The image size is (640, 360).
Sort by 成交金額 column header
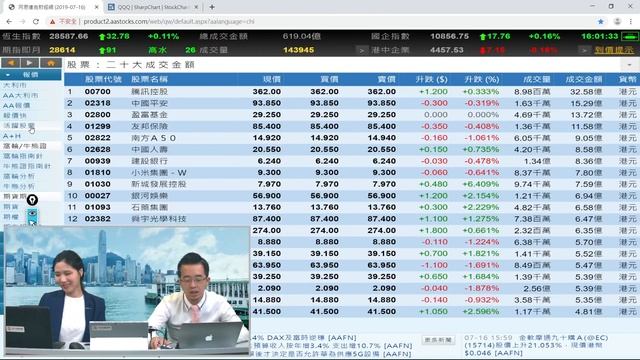coord(584,79)
